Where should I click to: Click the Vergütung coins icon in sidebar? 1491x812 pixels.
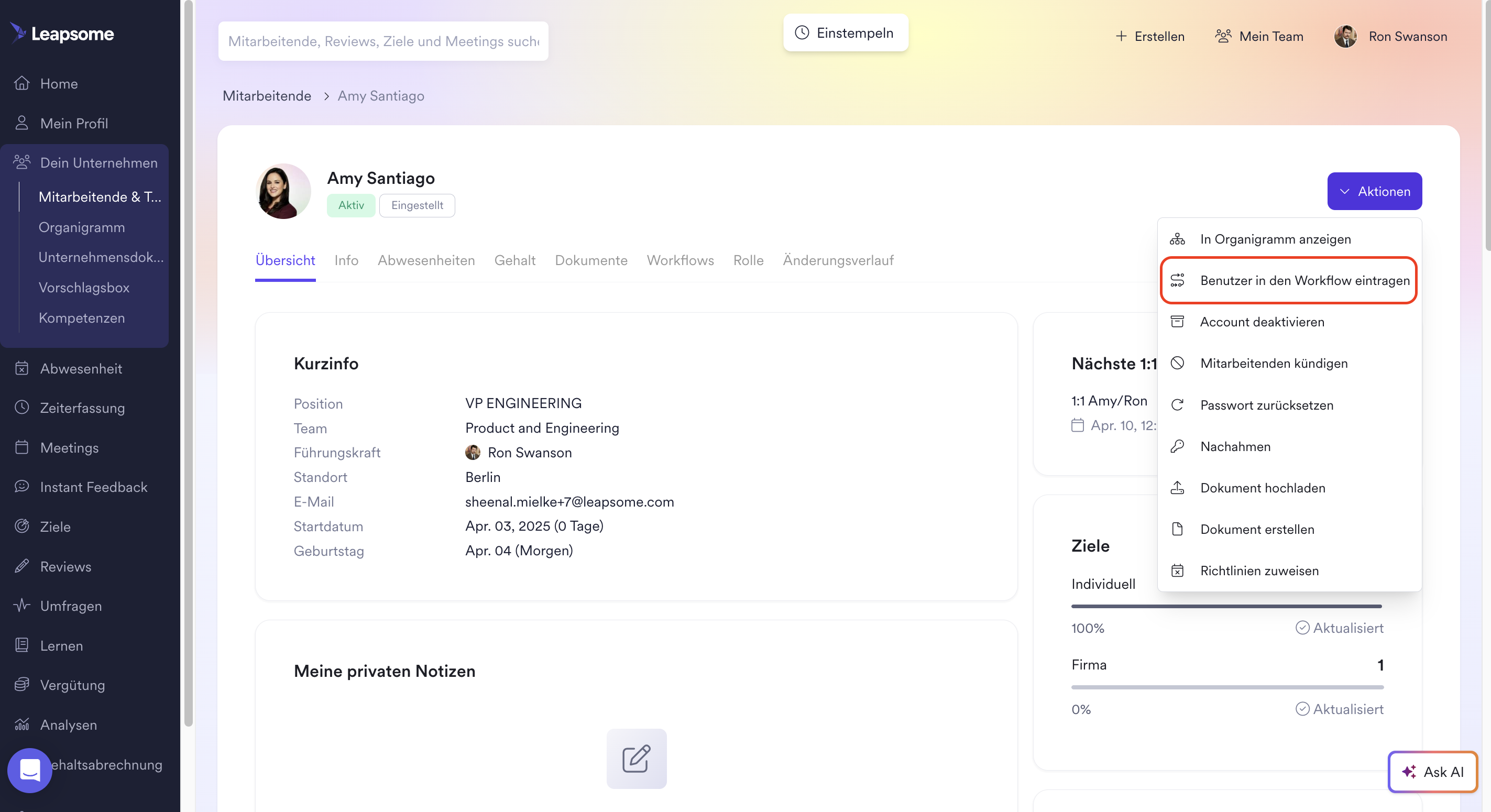(x=22, y=685)
